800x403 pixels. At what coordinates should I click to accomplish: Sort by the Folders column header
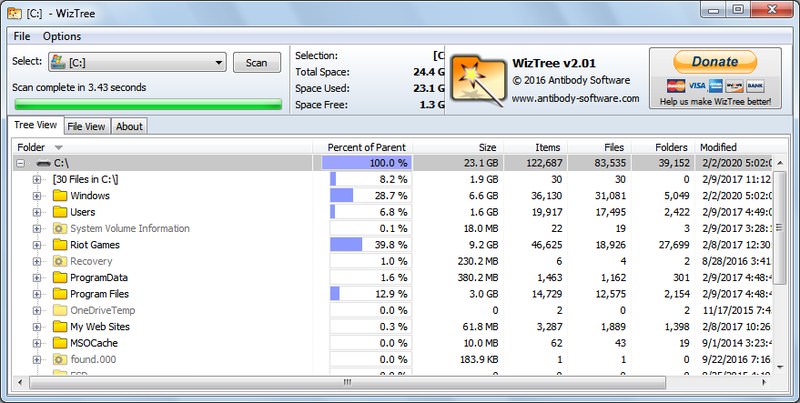point(663,147)
